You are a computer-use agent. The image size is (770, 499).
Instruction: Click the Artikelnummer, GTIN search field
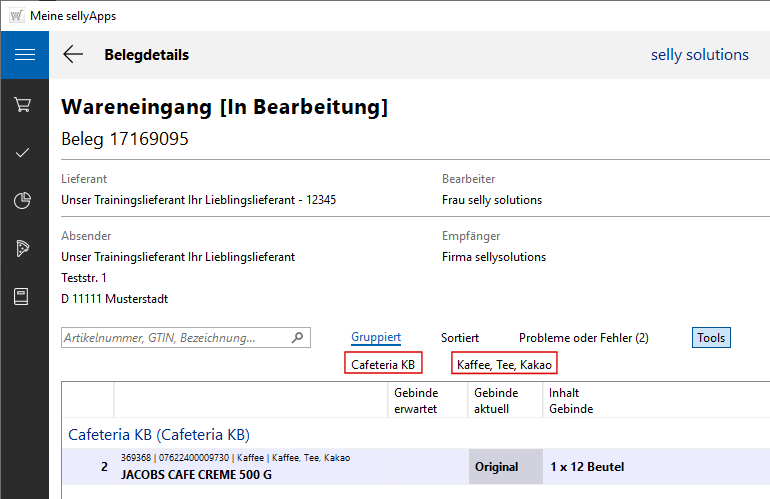(175, 338)
